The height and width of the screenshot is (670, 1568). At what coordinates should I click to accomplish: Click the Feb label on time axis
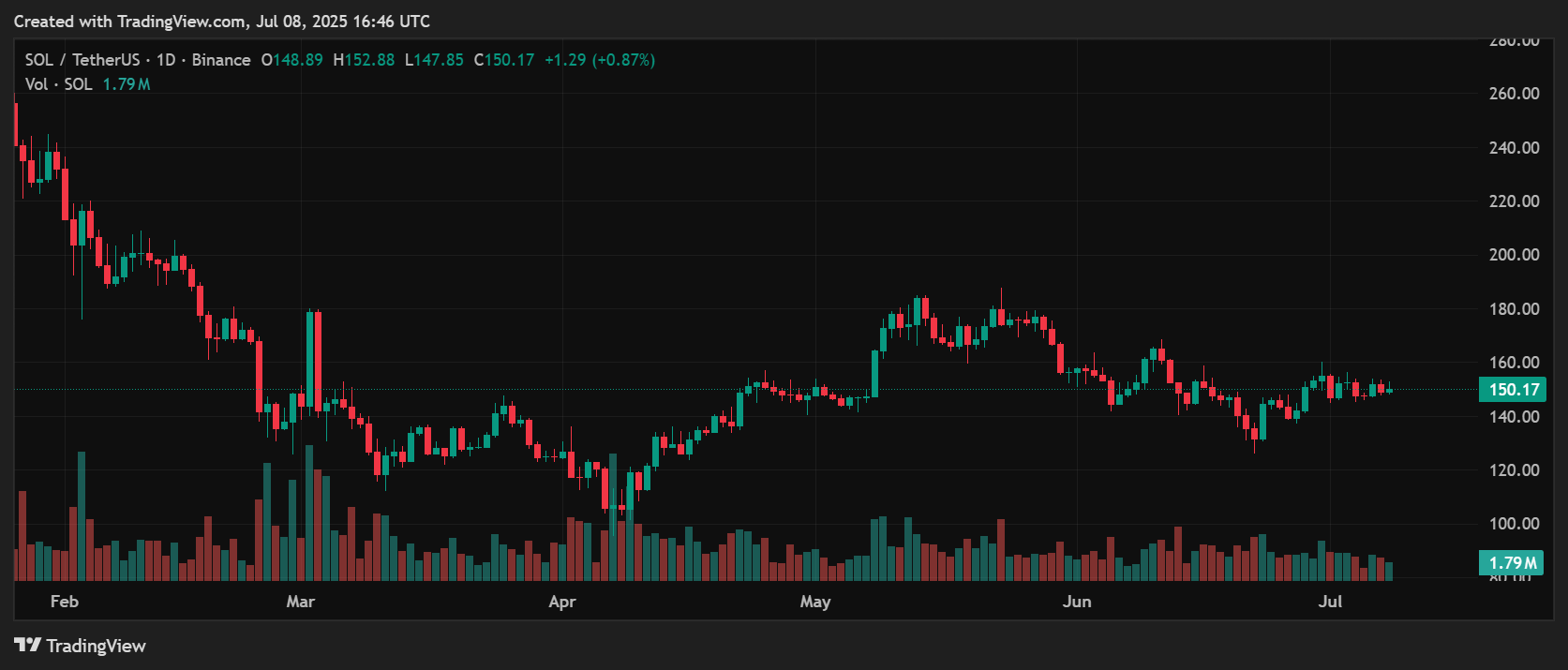[64, 602]
